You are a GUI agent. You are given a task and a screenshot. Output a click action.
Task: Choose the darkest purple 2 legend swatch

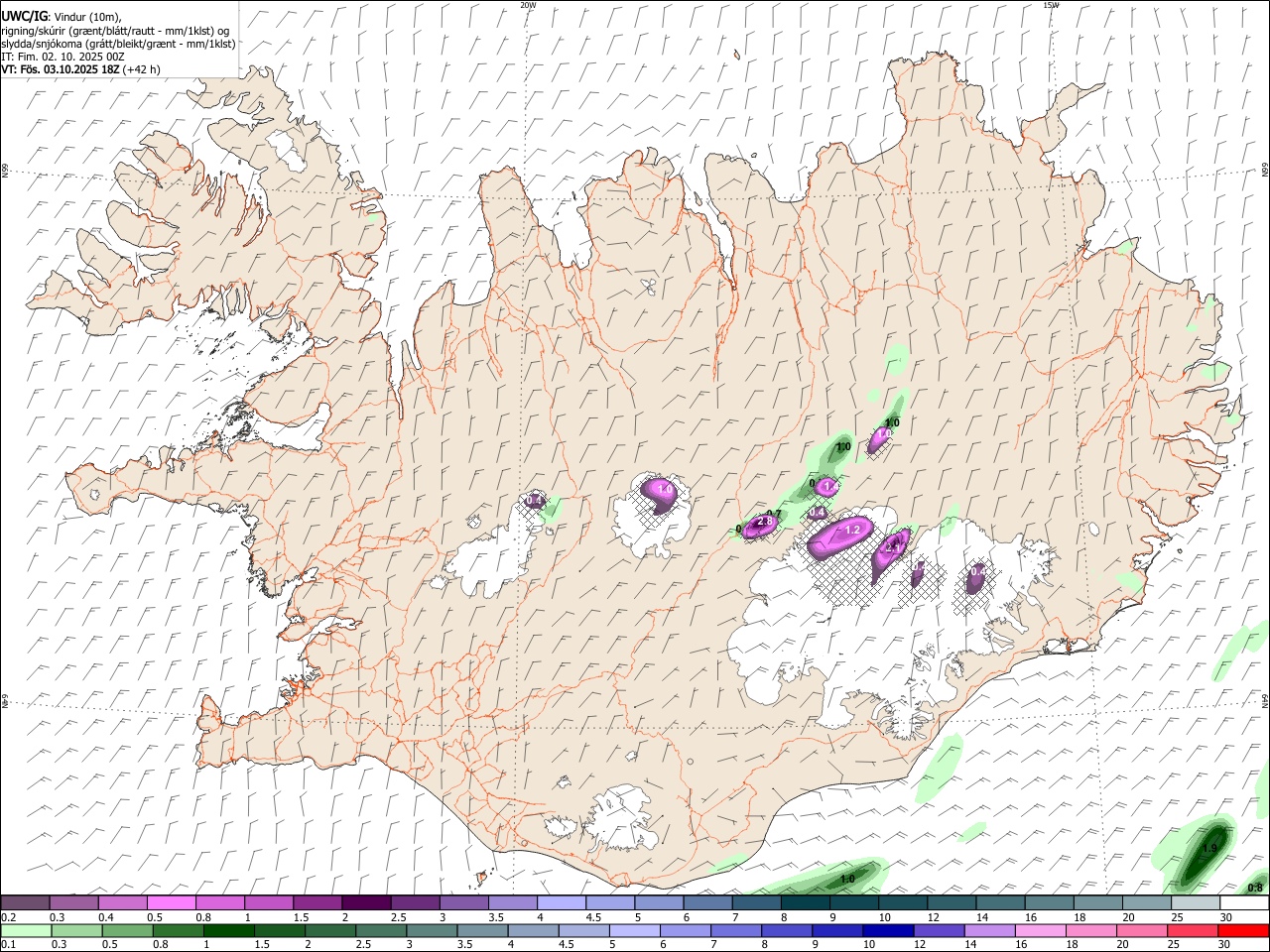coord(367,902)
